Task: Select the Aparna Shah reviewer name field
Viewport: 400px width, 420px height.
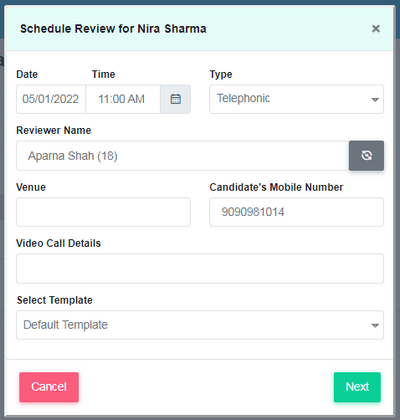Action: coord(183,156)
